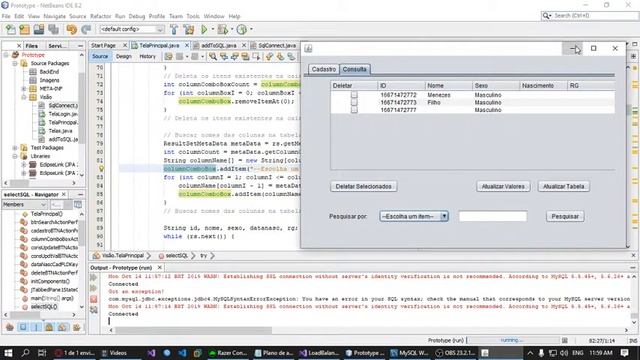Click the Undo toolbar icon
Image resolution: width=640 pixels, height=360 pixels.
point(71,29)
